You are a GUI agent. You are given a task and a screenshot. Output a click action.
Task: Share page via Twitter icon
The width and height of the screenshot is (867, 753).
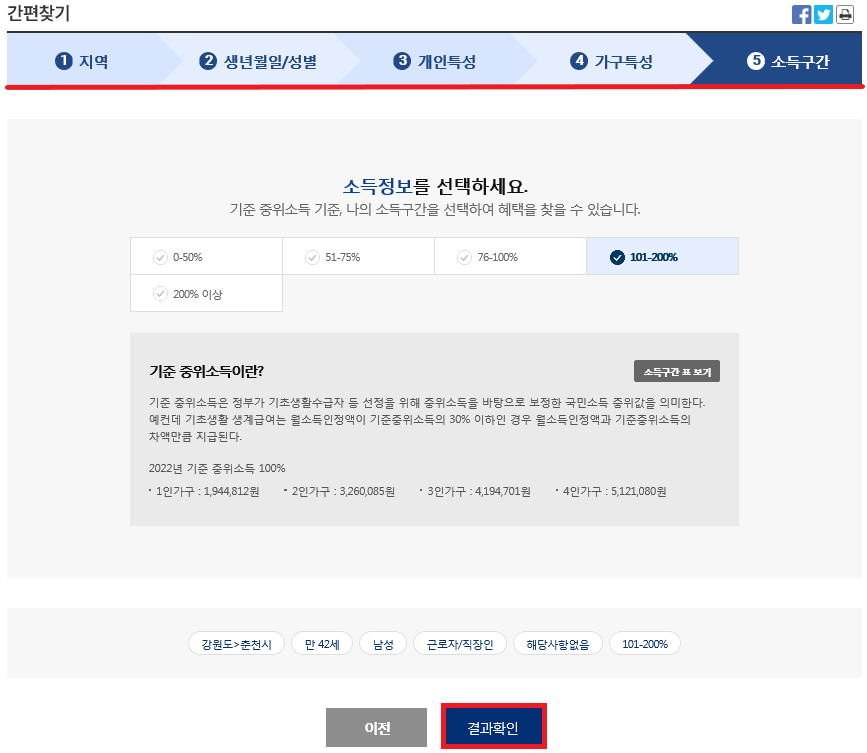coord(823,14)
